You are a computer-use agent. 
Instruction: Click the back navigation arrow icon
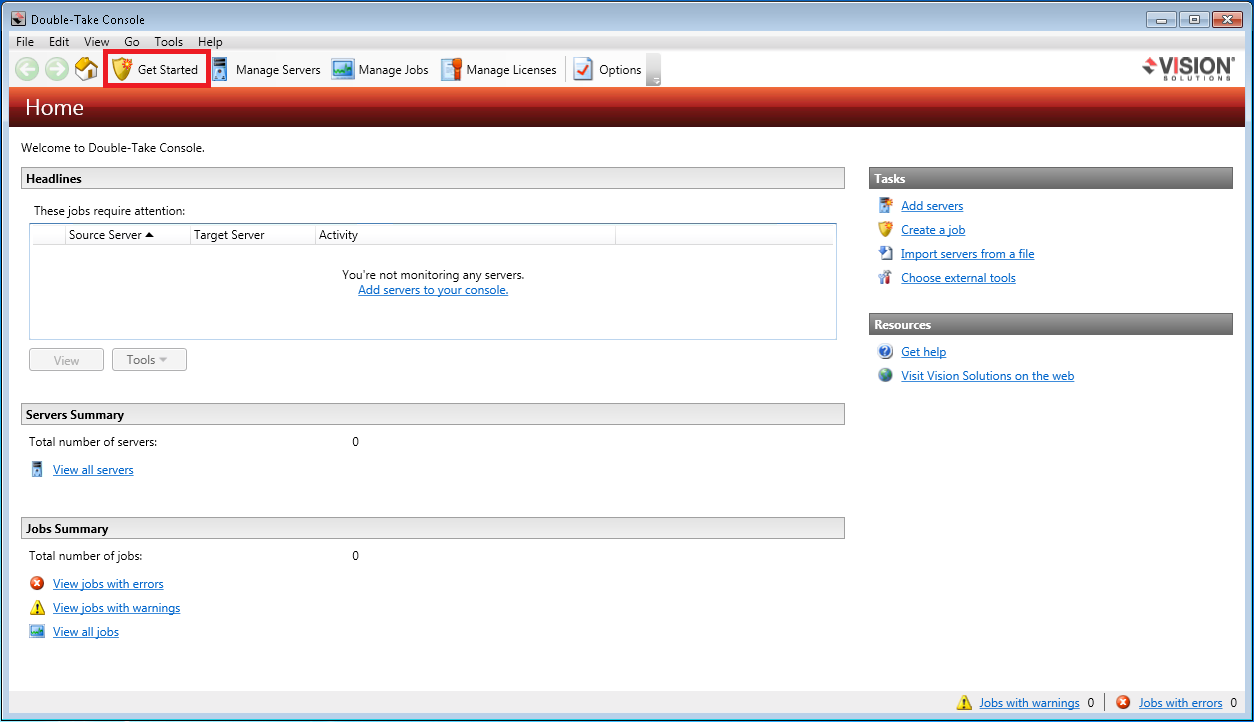pos(27,70)
